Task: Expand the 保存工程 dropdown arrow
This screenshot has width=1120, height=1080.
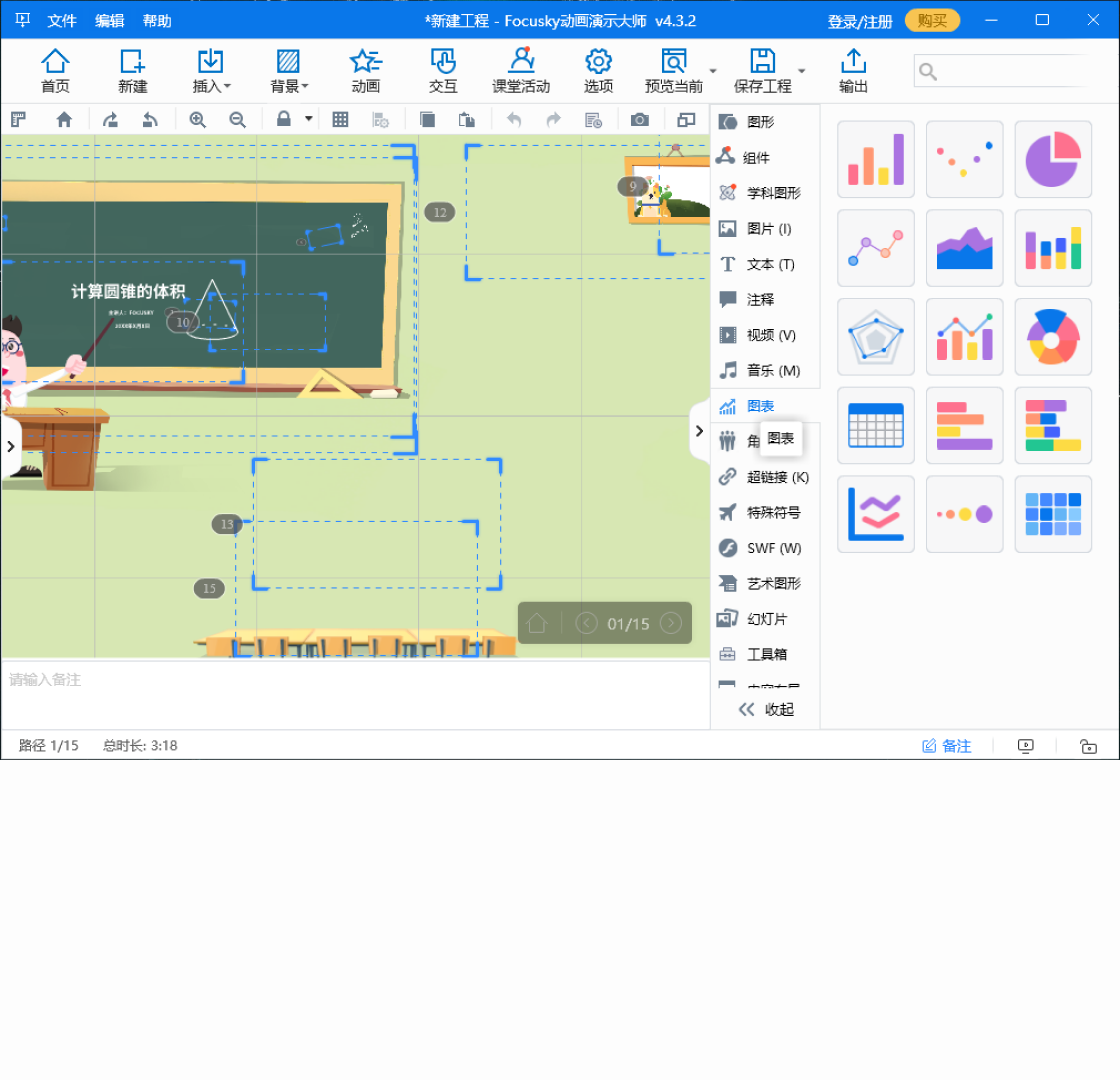Action: point(801,71)
